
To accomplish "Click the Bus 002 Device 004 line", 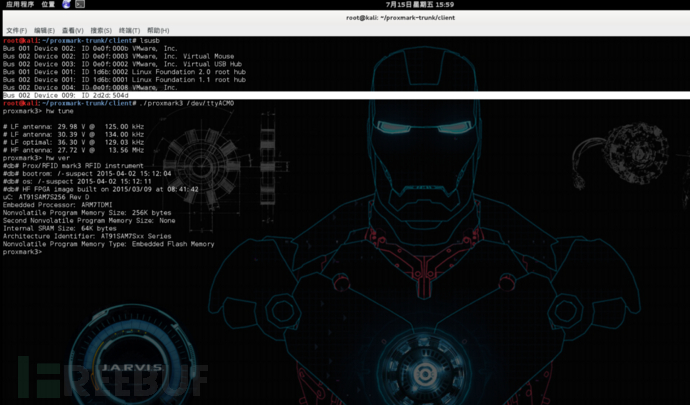I will point(90,88).
